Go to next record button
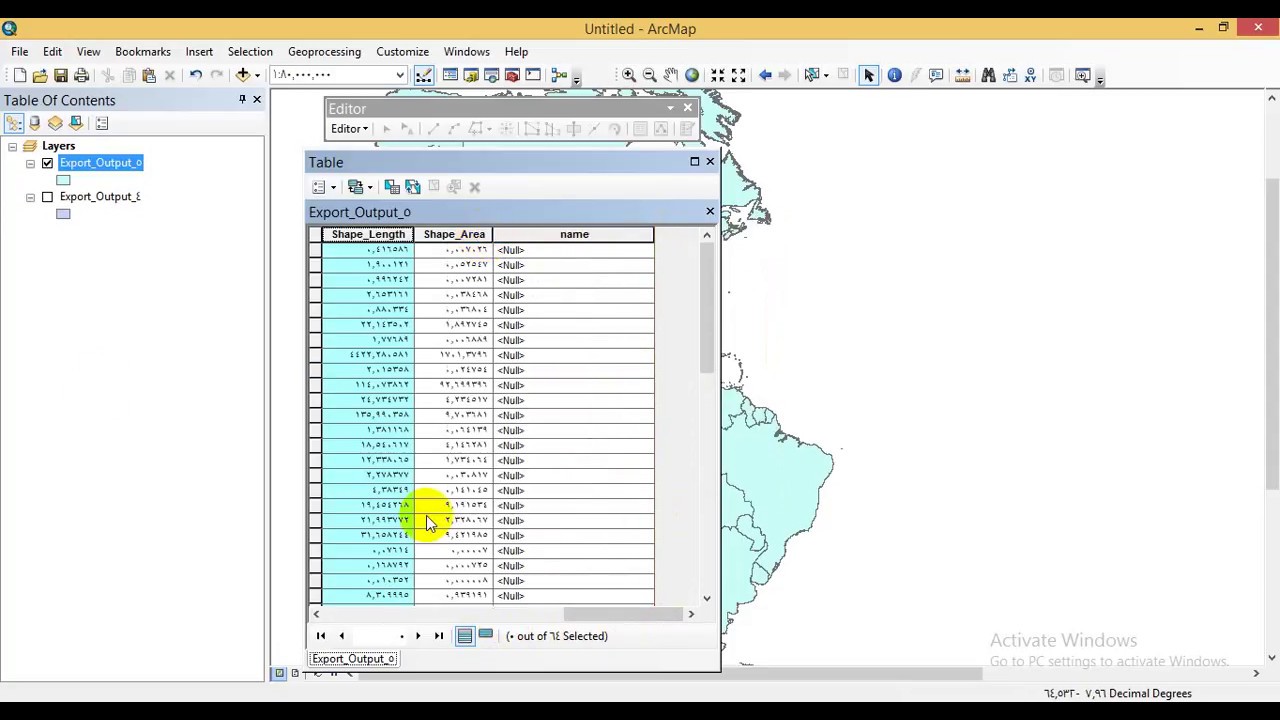 [418, 636]
